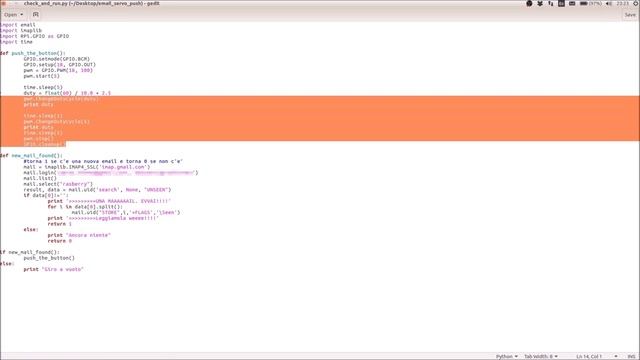The width and height of the screenshot is (640, 360).
Task: Check the battery status indicator
Action: 591,3
